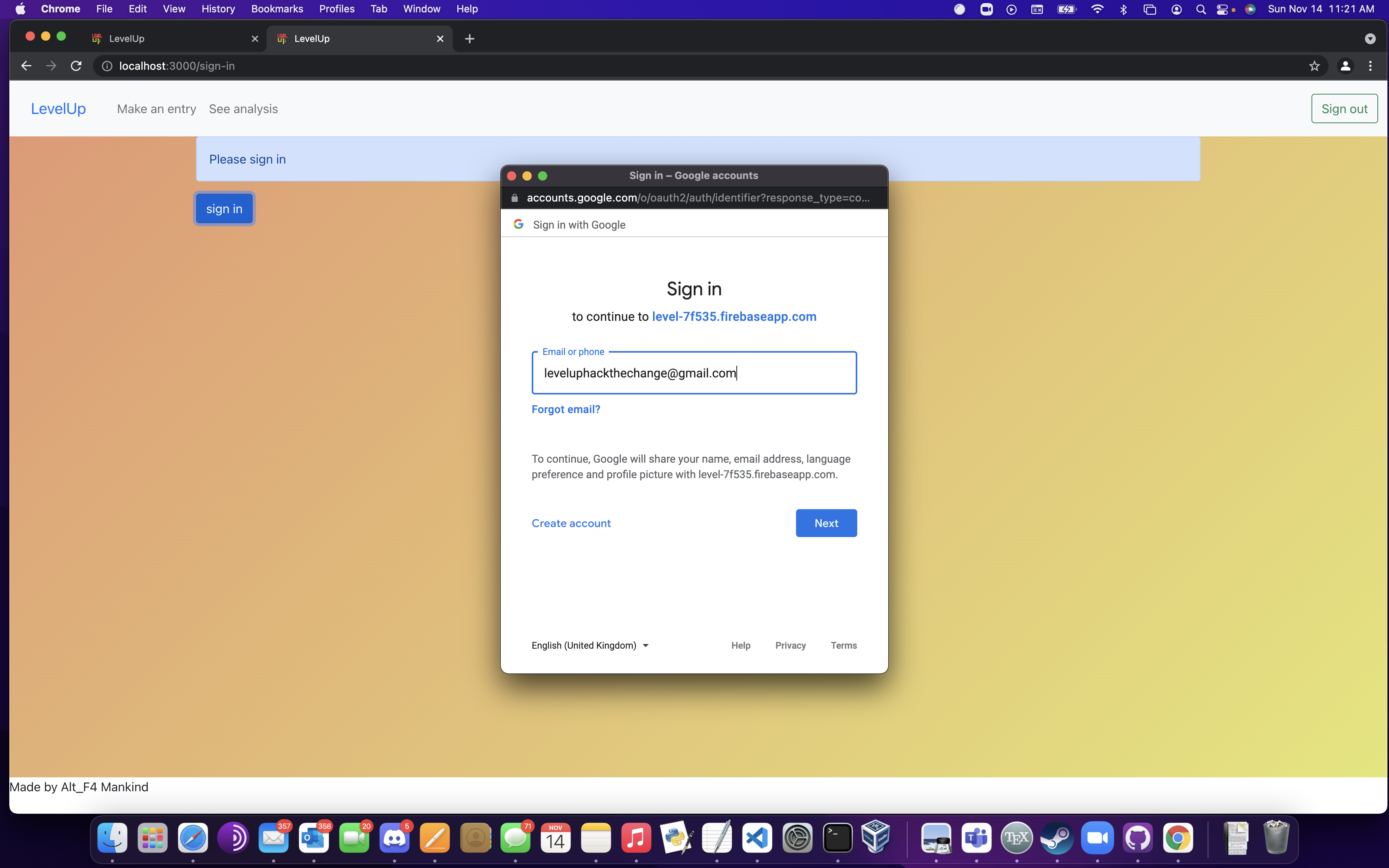The width and height of the screenshot is (1389, 868).
Task: Expand the English (United Kingdom) language dropdown
Action: (589, 645)
